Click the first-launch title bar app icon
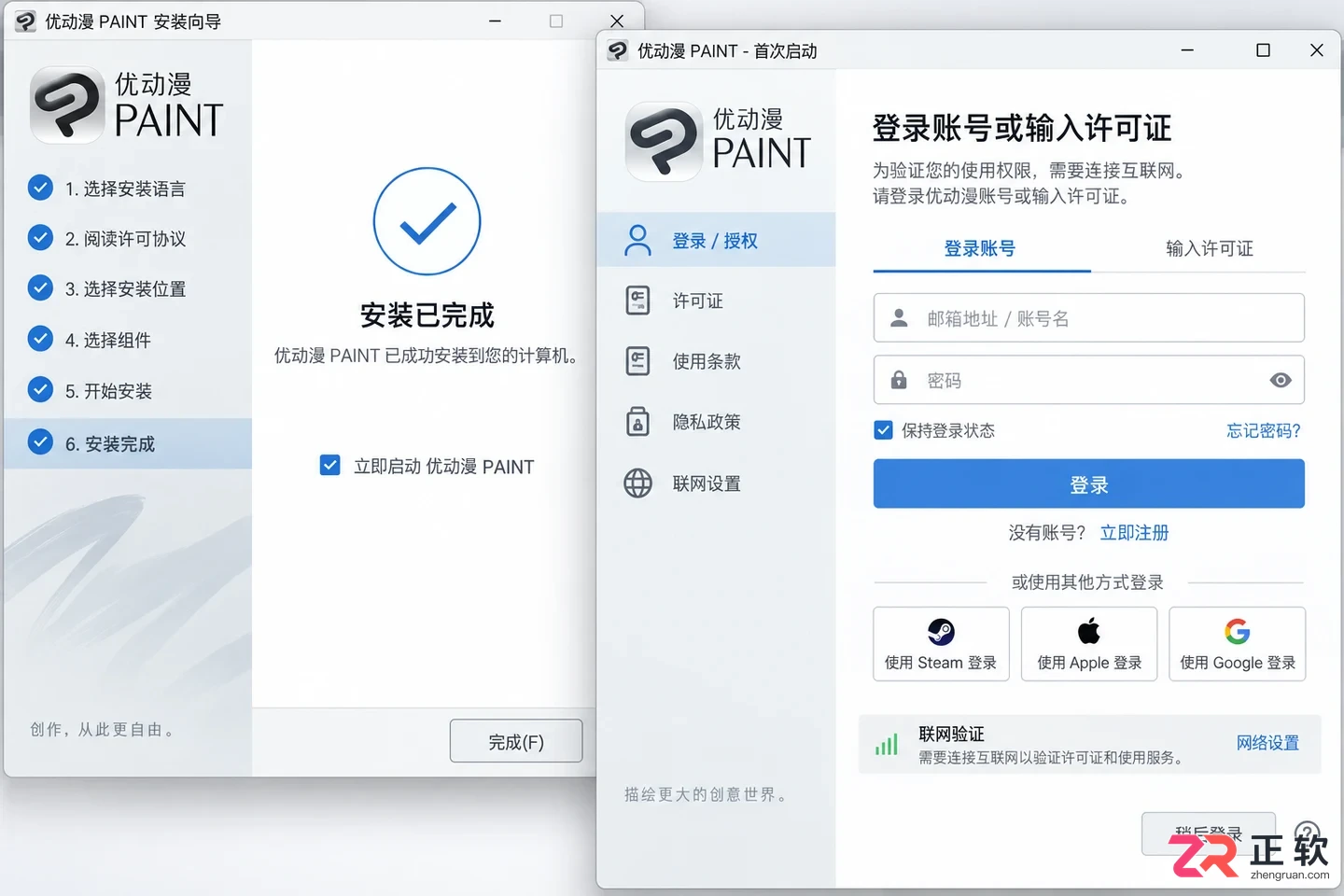1344x896 pixels. 617,50
